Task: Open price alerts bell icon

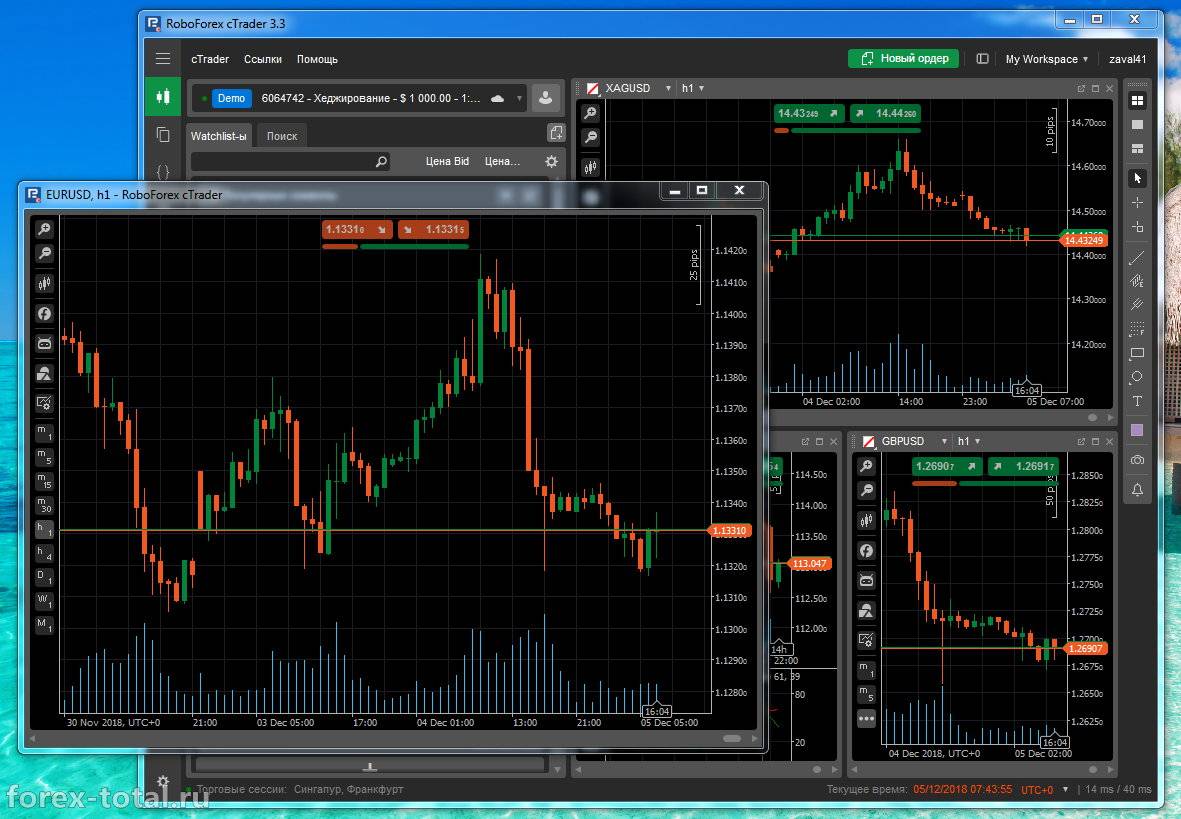Action: [1136, 490]
